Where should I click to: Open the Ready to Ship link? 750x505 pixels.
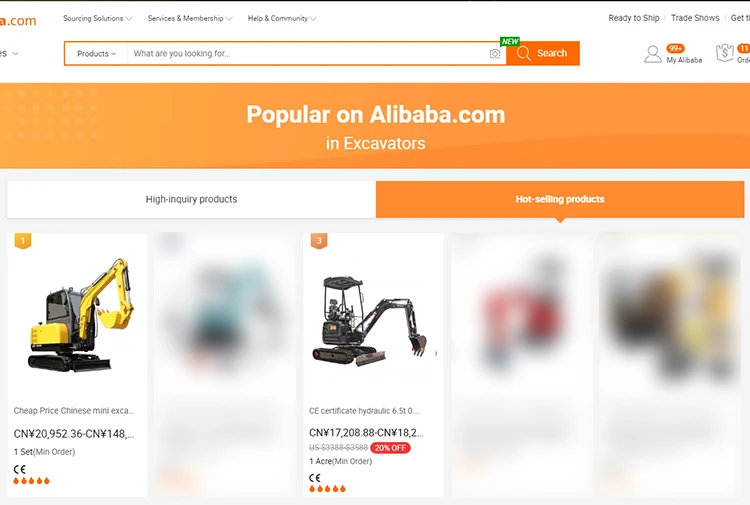[x=634, y=18]
